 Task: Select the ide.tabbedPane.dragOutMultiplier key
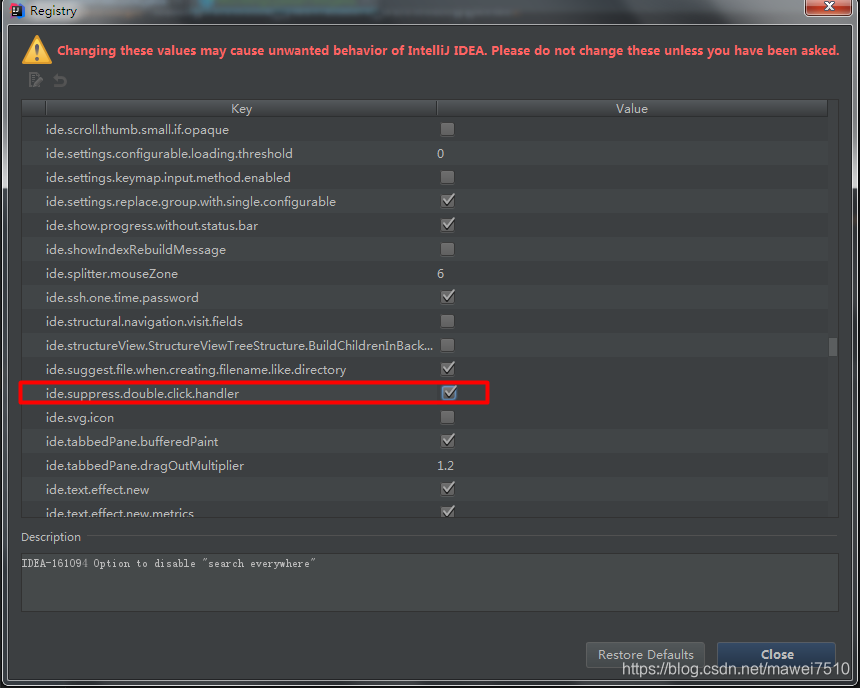pos(145,465)
